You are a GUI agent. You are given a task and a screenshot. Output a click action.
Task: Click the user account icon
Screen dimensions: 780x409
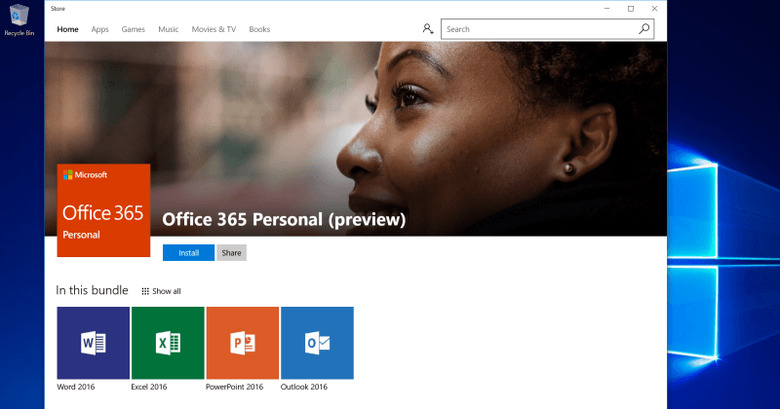pyautogui.click(x=427, y=29)
